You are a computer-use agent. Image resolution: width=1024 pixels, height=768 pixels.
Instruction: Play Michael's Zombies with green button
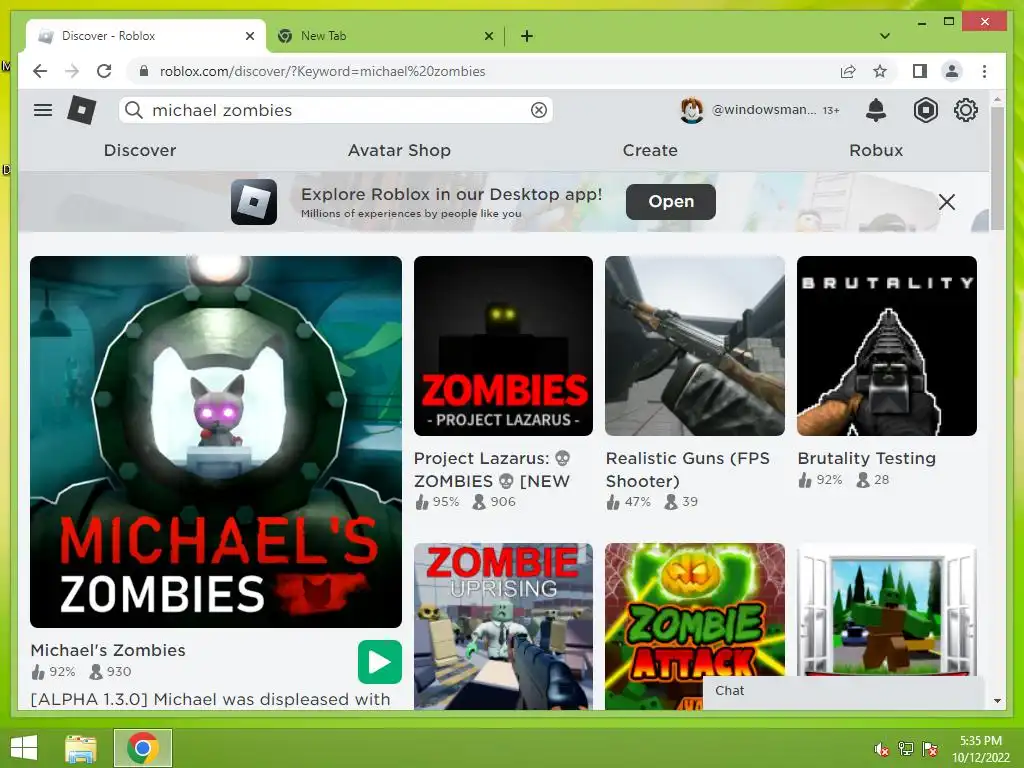pos(379,662)
